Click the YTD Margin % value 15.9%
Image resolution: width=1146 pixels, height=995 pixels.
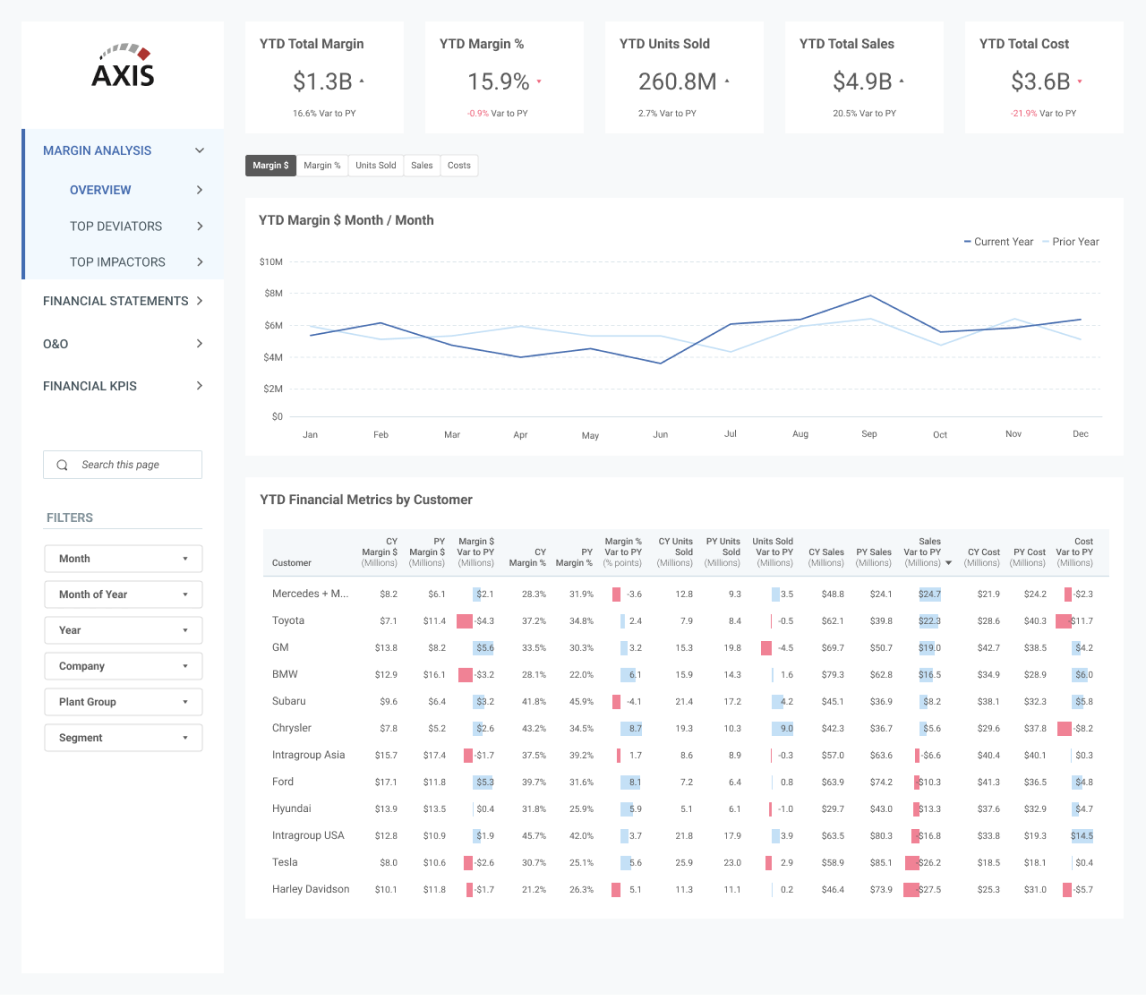coord(498,81)
